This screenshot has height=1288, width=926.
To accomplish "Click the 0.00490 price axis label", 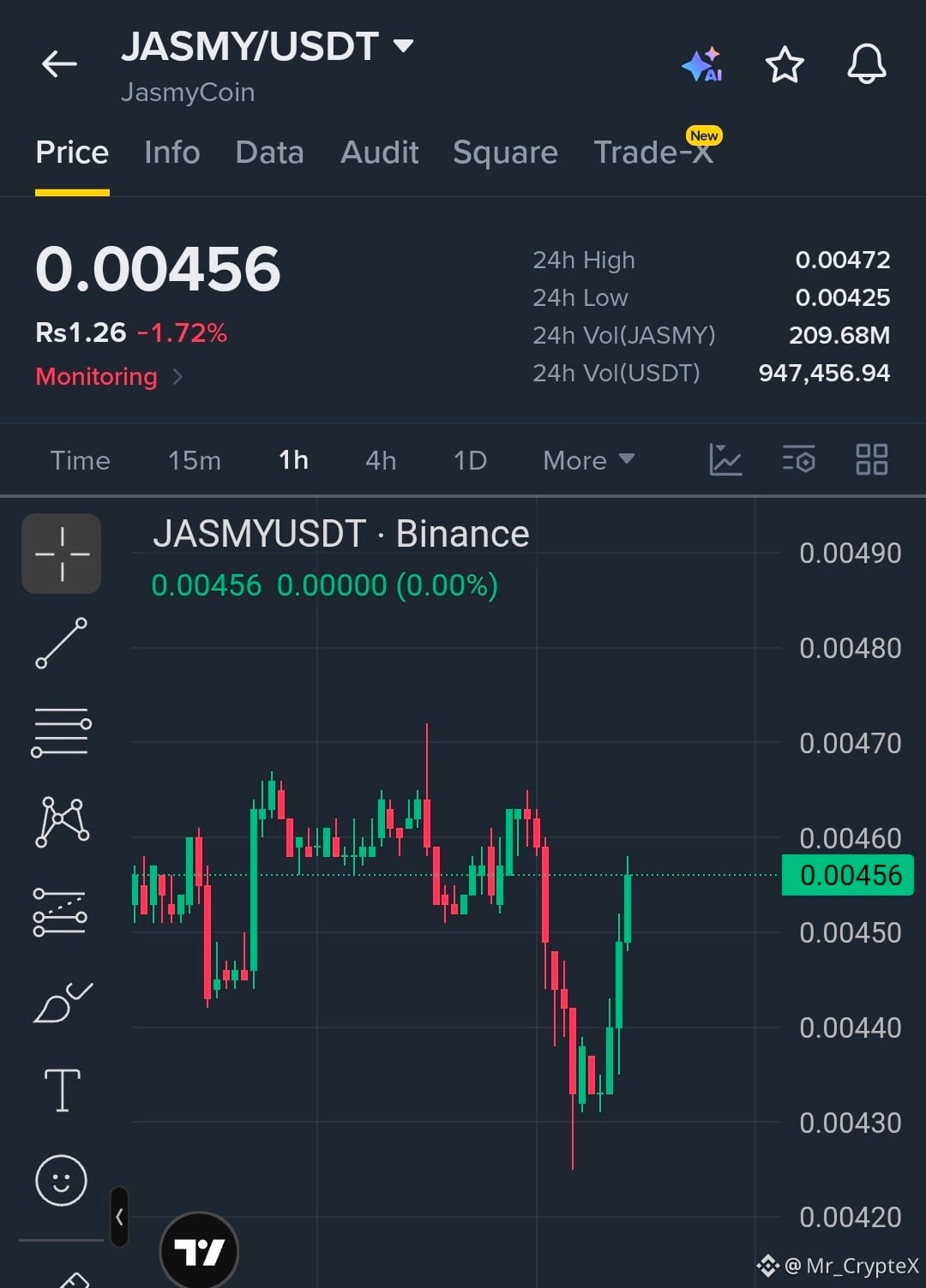I will [850, 554].
